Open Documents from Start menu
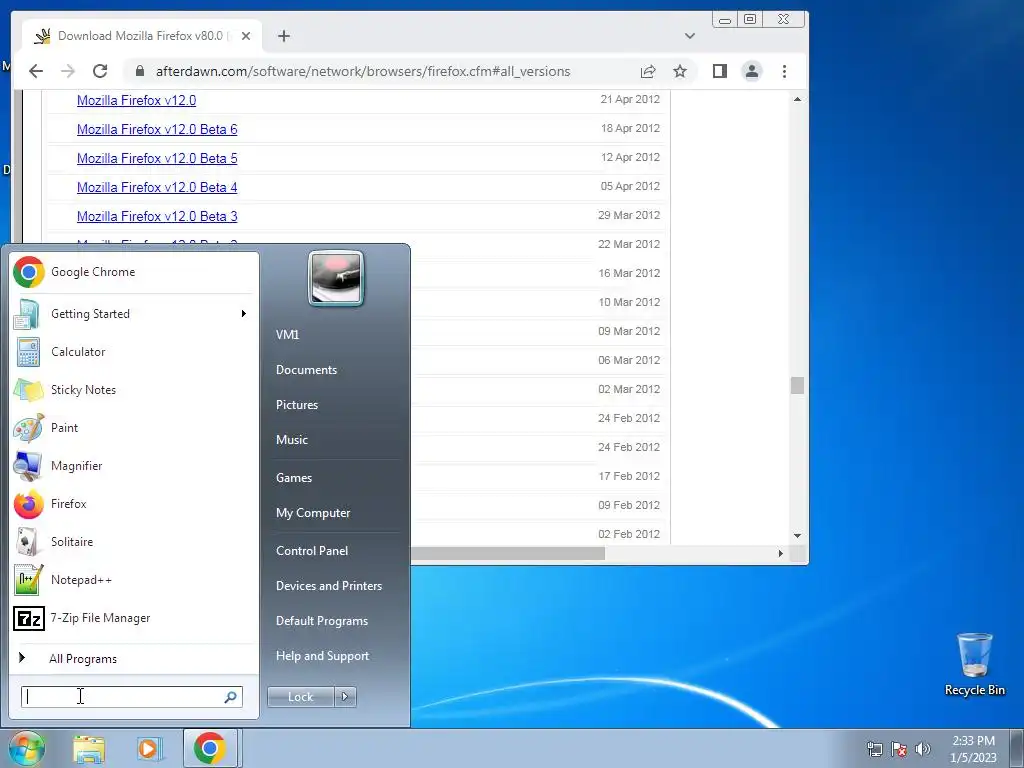The image size is (1024, 768). coord(306,370)
